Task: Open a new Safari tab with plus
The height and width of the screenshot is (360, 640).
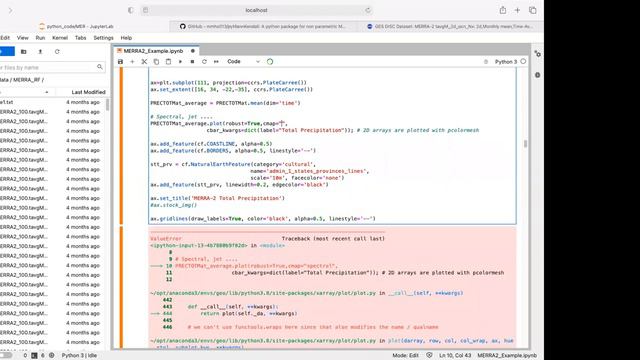Action: pyautogui.click(x=517, y=10)
